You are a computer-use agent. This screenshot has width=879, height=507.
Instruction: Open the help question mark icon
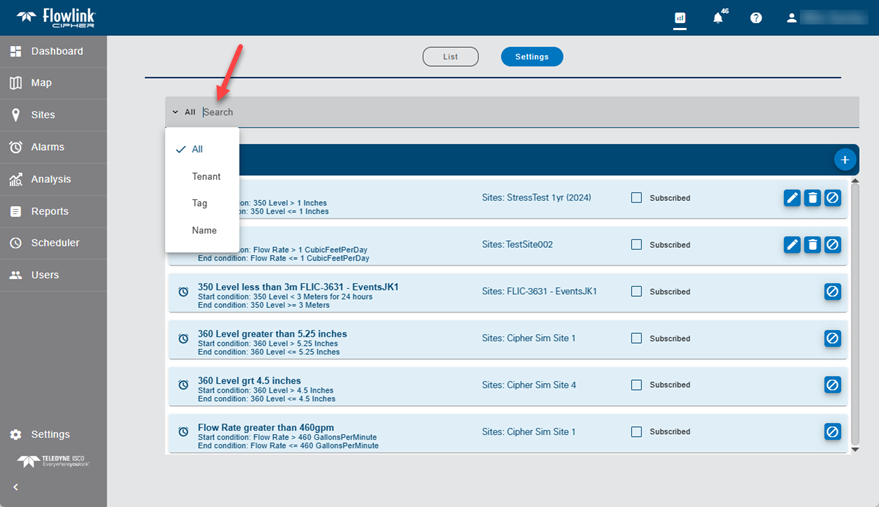(756, 18)
